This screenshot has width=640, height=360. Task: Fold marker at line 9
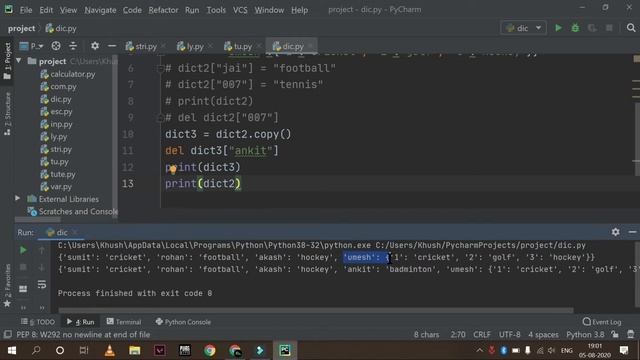[x=160, y=118]
